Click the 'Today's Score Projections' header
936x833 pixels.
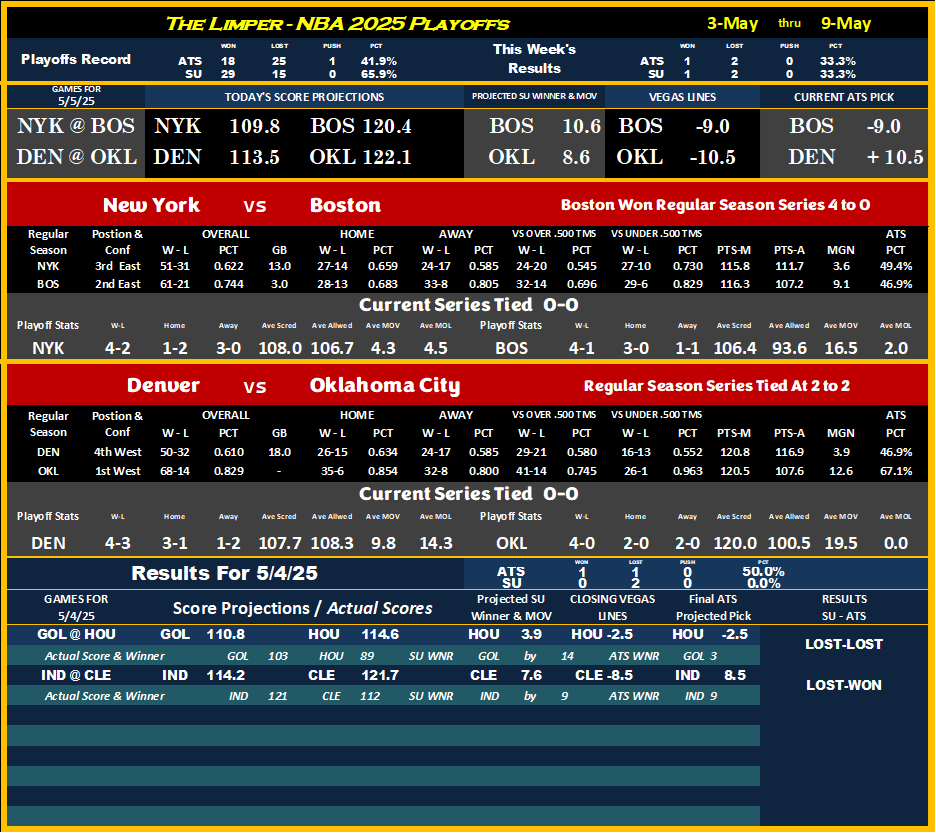[304, 97]
